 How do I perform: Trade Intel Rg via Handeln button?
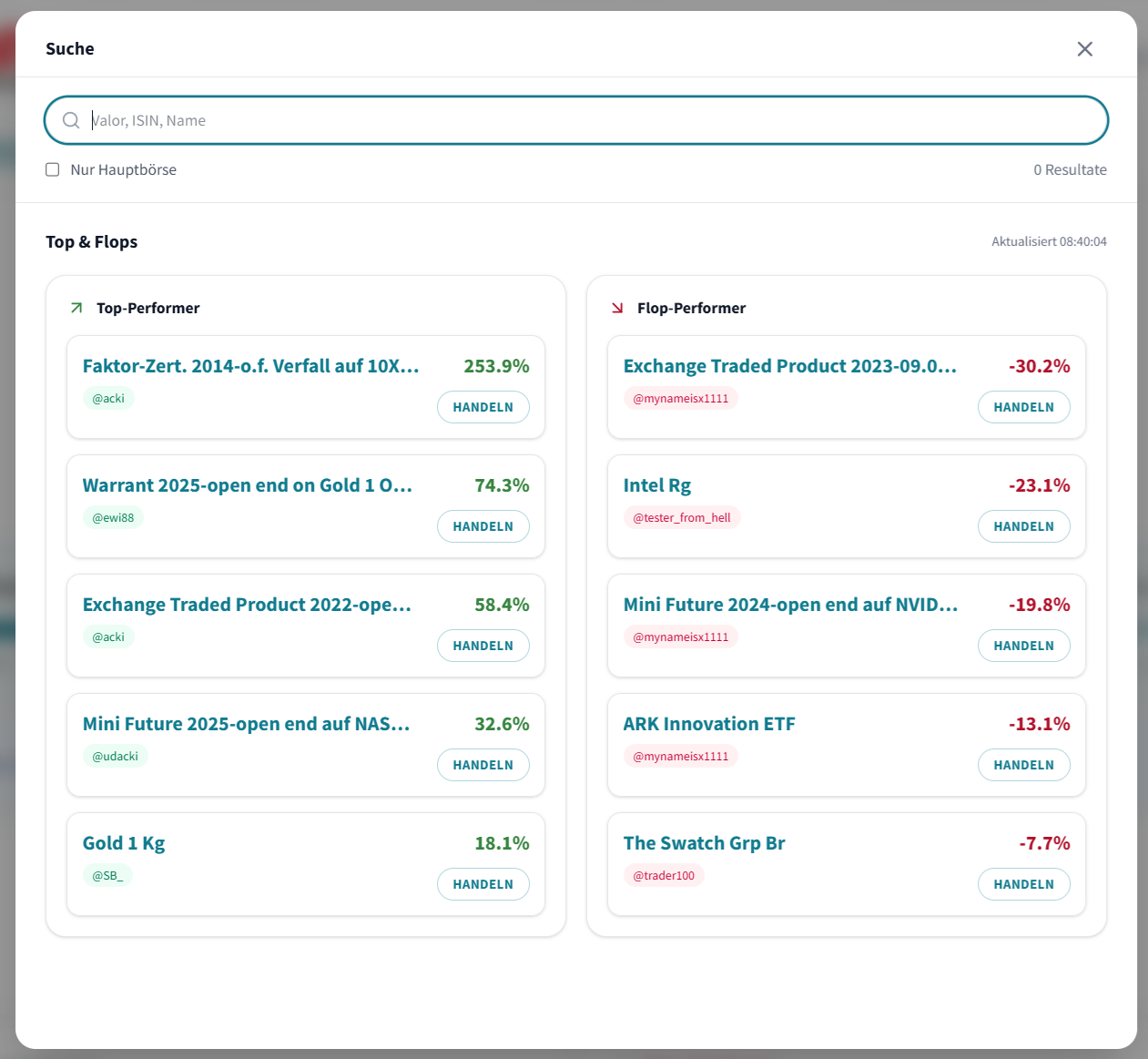click(x=1023, y=526)
